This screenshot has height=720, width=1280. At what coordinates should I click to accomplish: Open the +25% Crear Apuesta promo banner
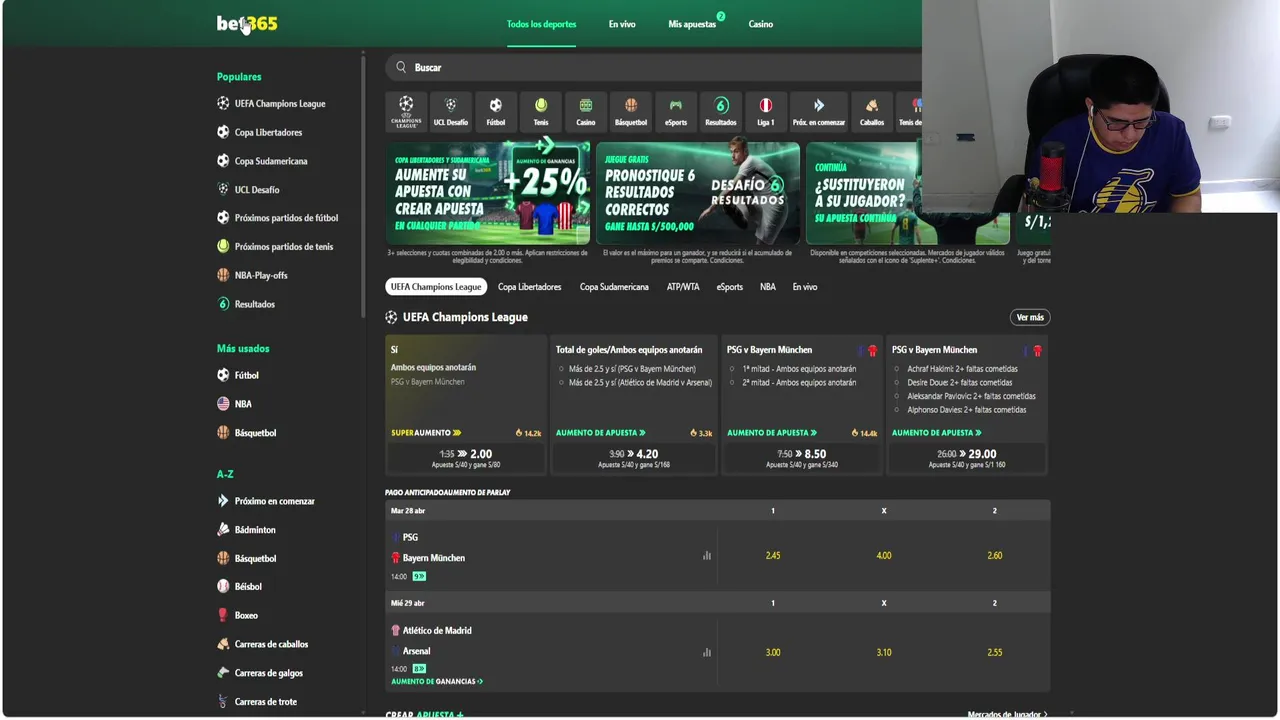(488, 193)
